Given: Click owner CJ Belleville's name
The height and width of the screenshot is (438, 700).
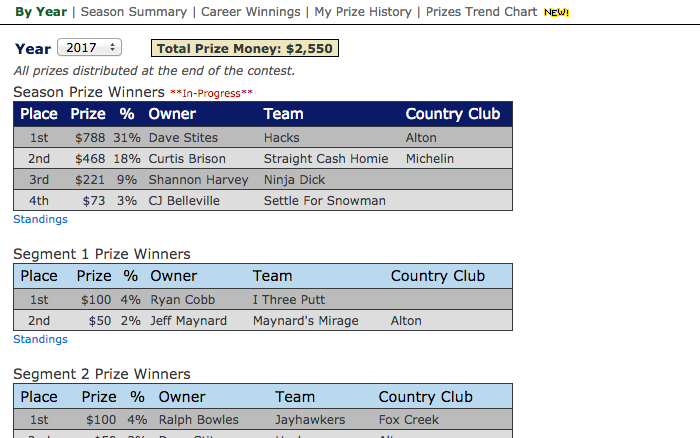Looking at the screenshot, I should 184,201.
